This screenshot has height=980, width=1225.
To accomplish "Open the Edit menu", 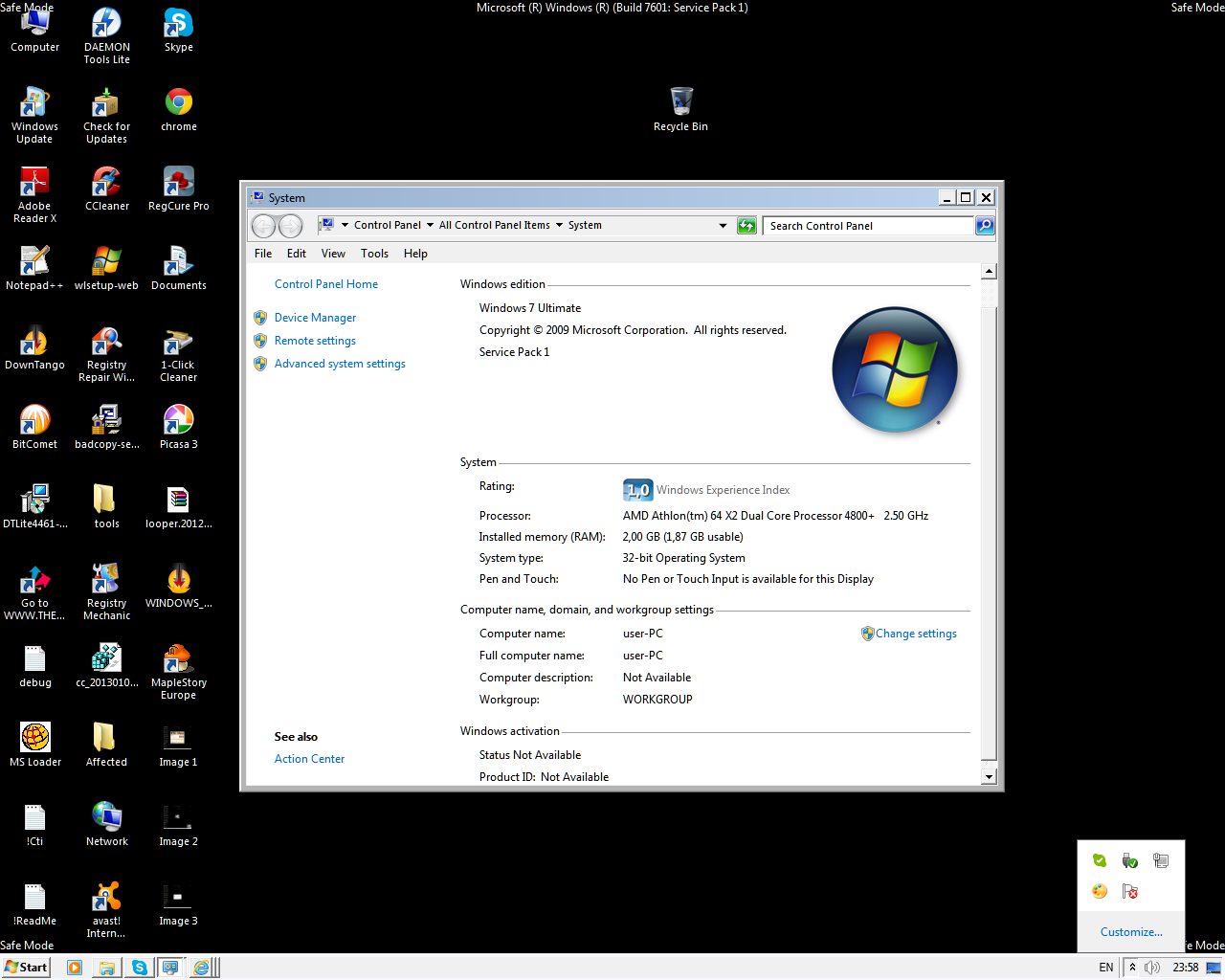I will 297,254.
